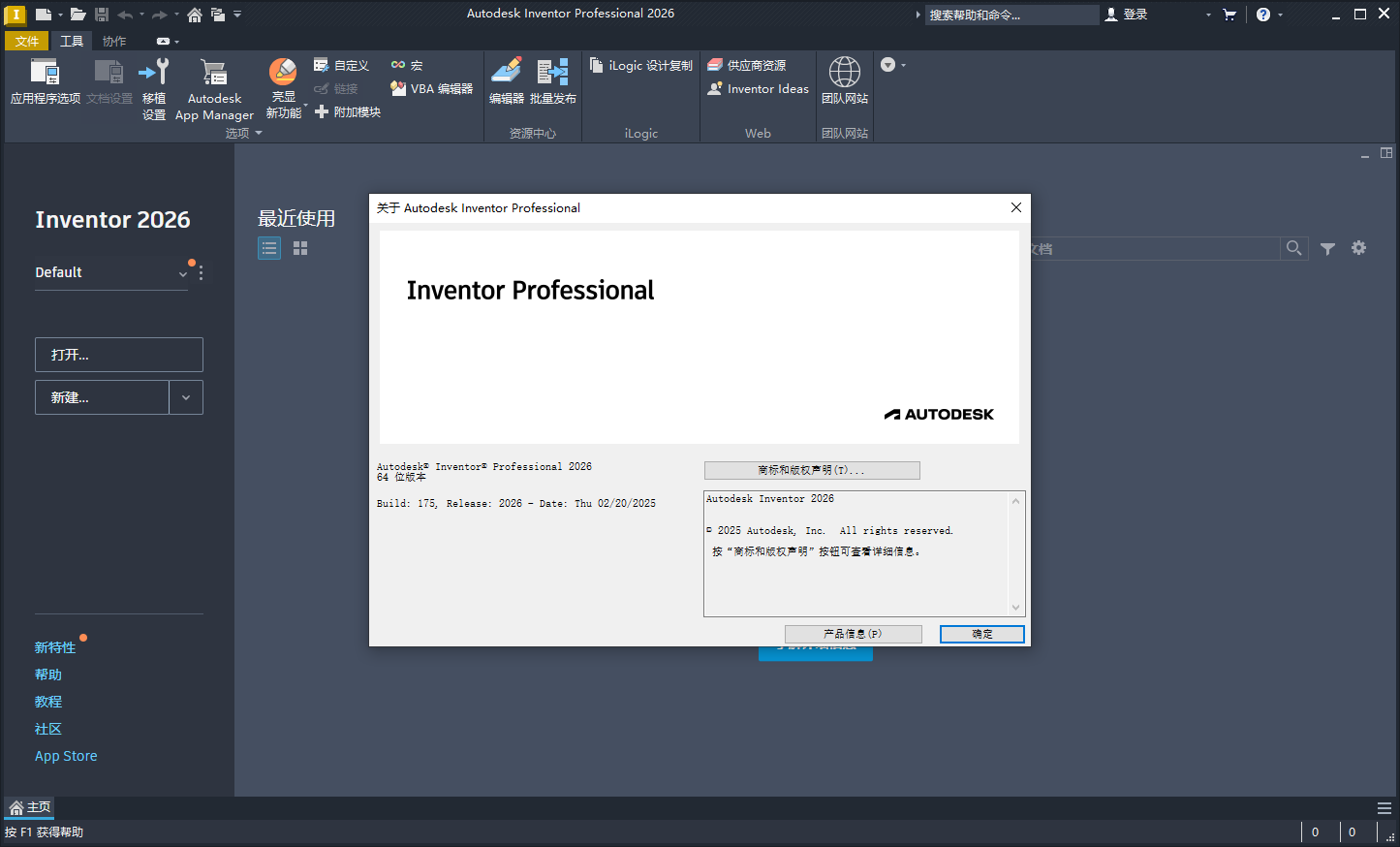Open the iLogic 编辑器 in 资源中心

coord(508,78)
